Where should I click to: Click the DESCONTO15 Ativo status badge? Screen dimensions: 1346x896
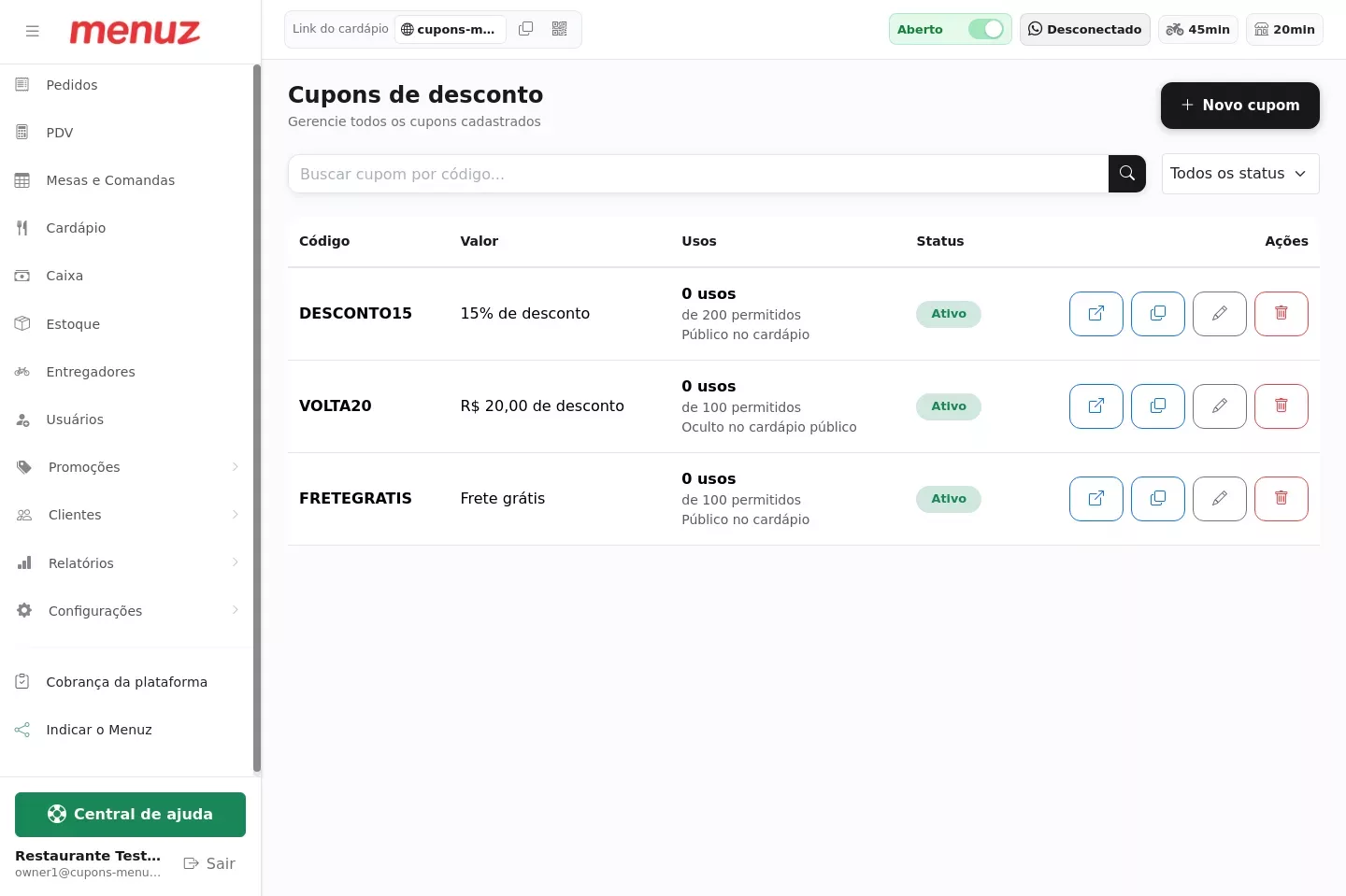point(949,314)
